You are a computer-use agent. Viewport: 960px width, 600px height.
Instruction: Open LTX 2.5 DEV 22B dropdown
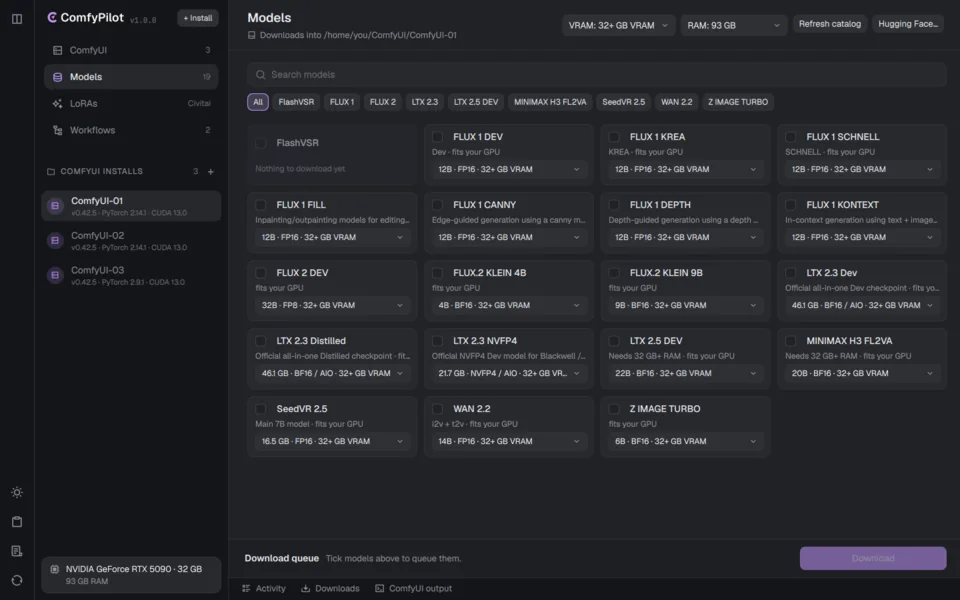point(686,373)
